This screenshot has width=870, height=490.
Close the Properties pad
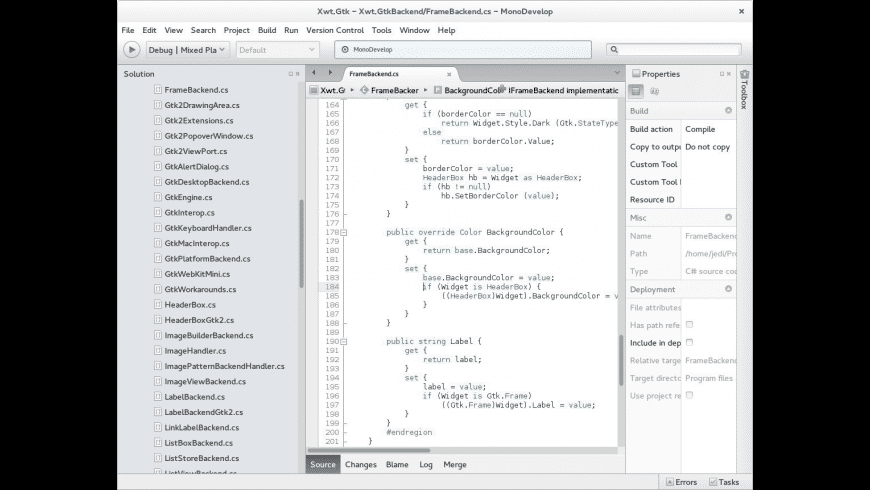point(729,74)
